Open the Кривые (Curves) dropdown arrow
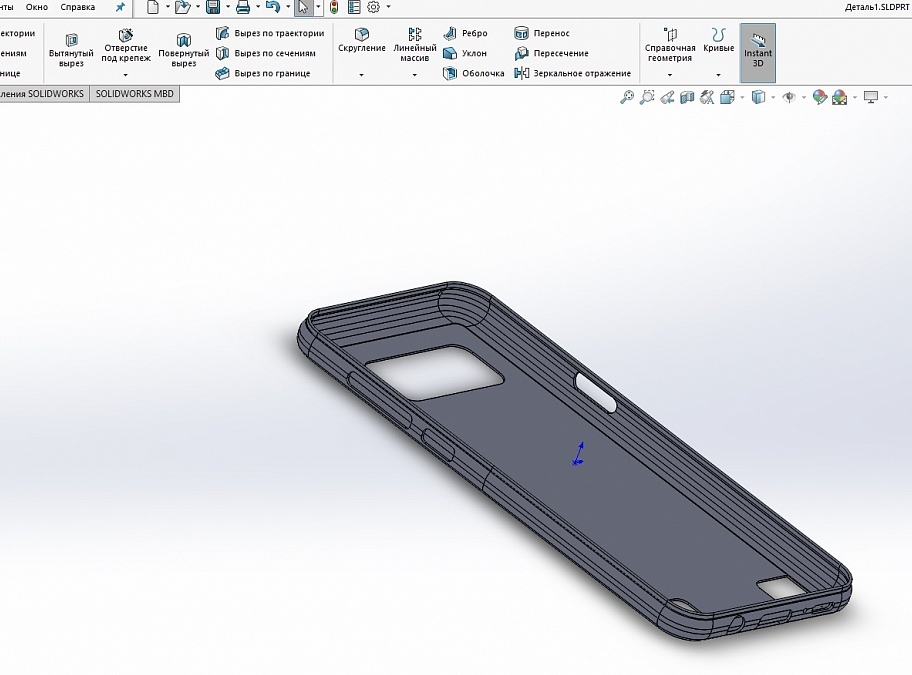The width and height of the screenshot is (912, 675). click(x=718, y=75)
